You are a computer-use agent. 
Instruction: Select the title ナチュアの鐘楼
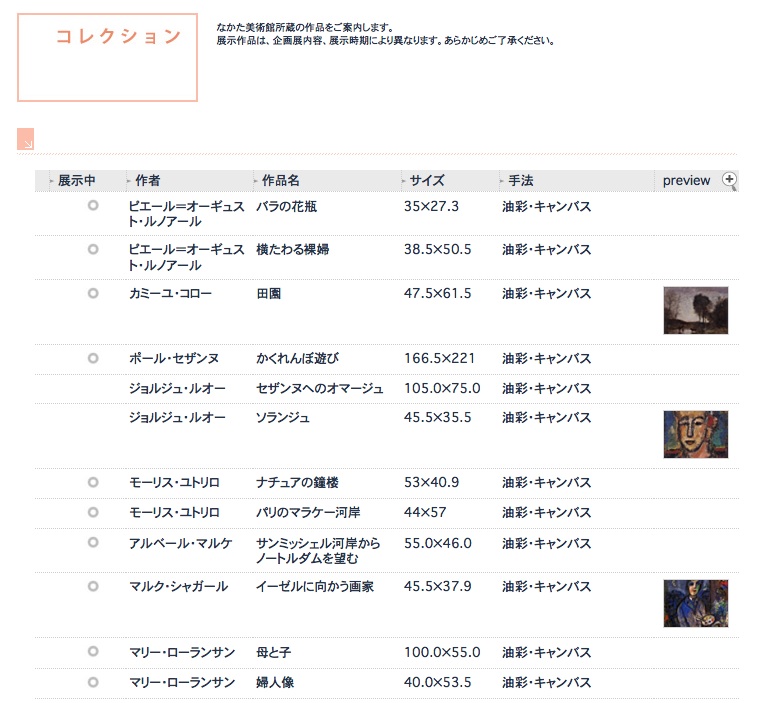click(x=297, y=483)
